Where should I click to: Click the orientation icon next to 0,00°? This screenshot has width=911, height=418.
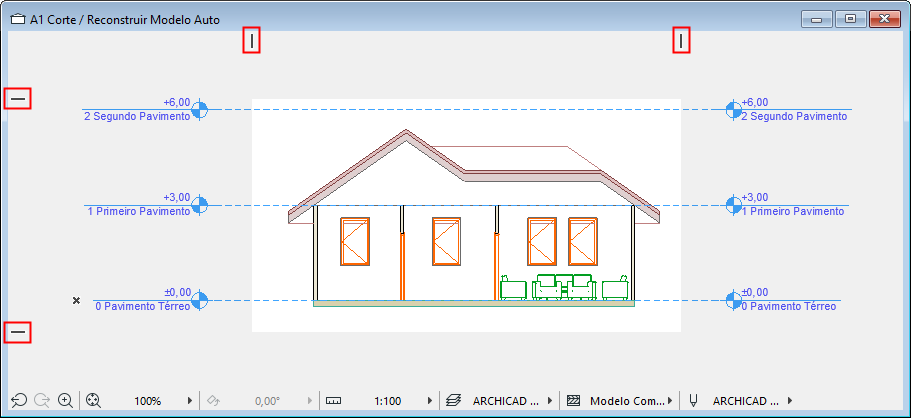click(x=213, y=401)
